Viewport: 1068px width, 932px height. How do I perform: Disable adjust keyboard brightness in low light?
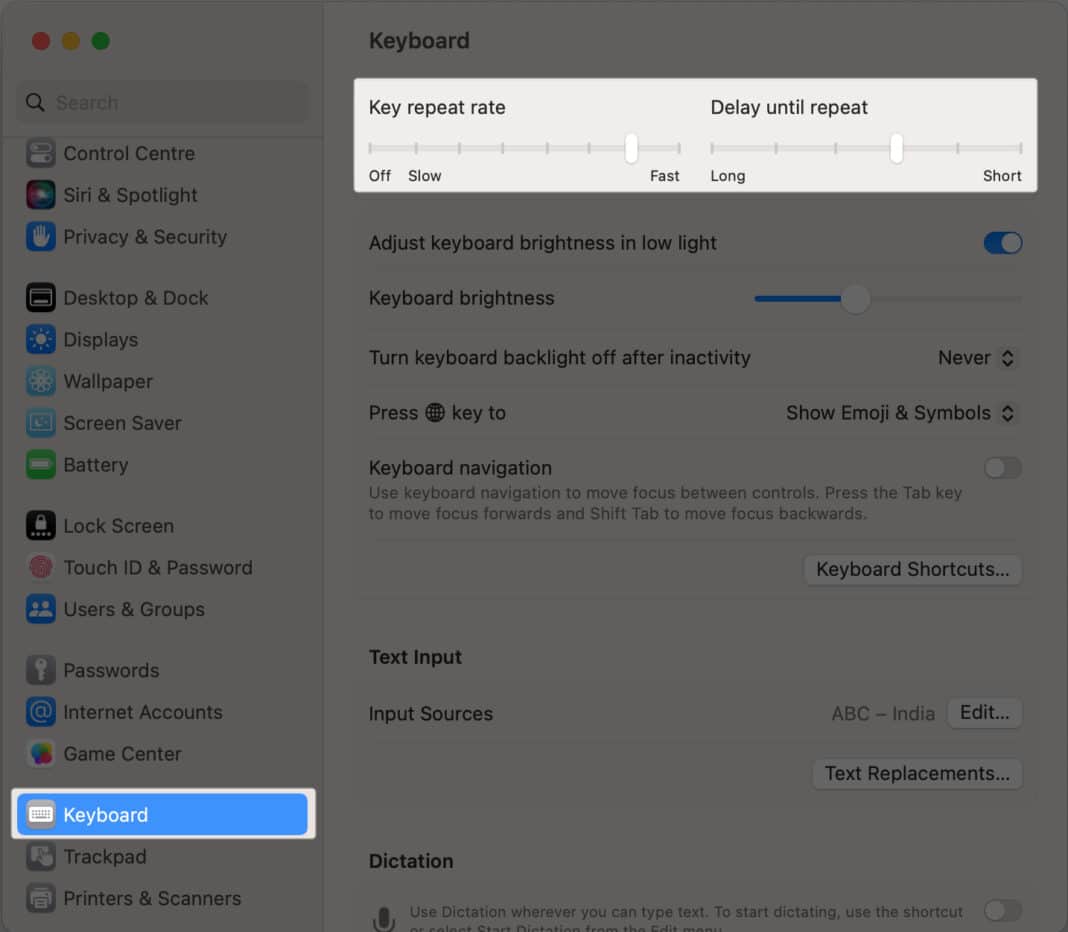pyautogui.click(x=1002, y=243)
